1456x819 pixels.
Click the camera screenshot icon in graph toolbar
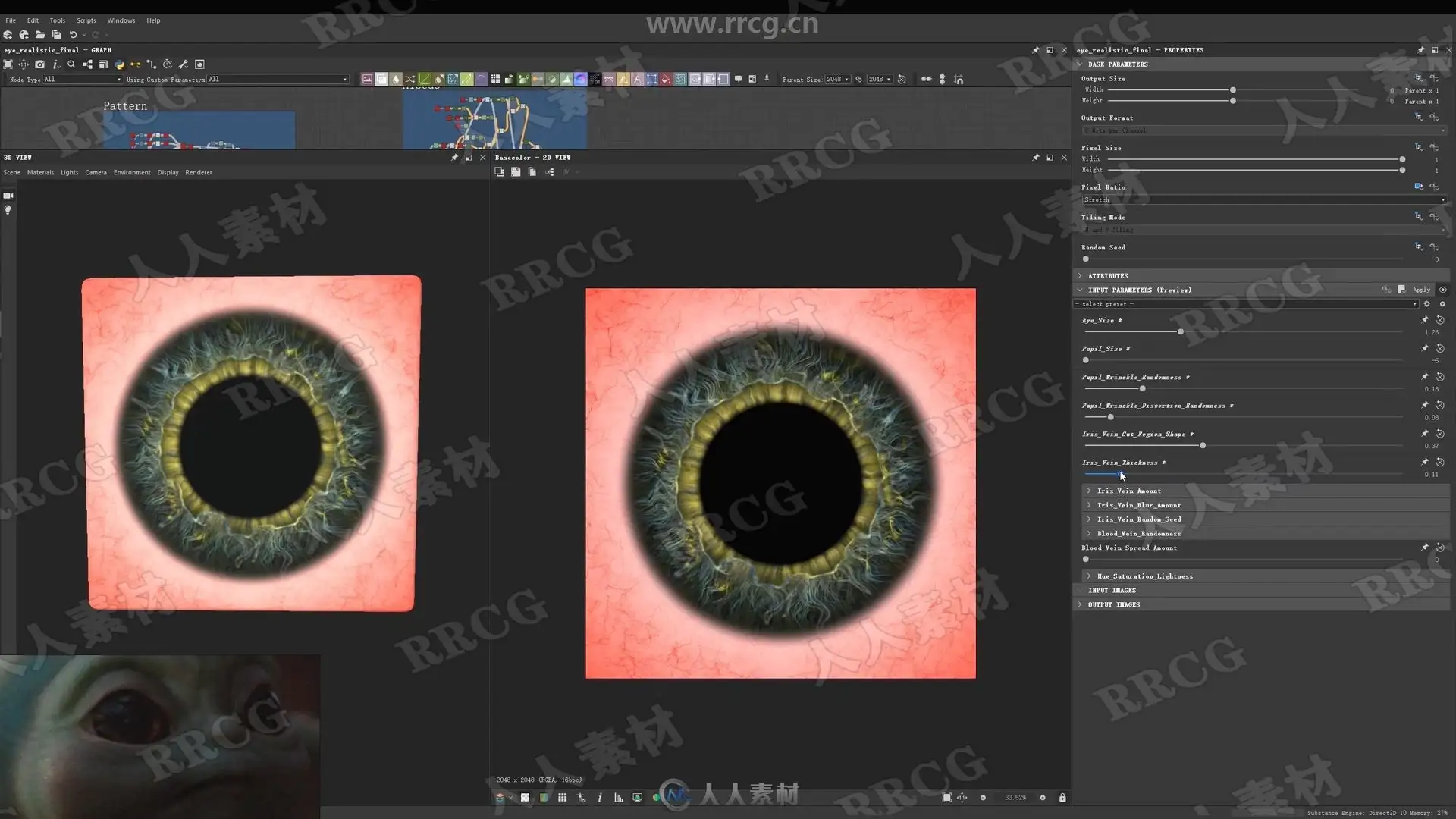[39, 64]
